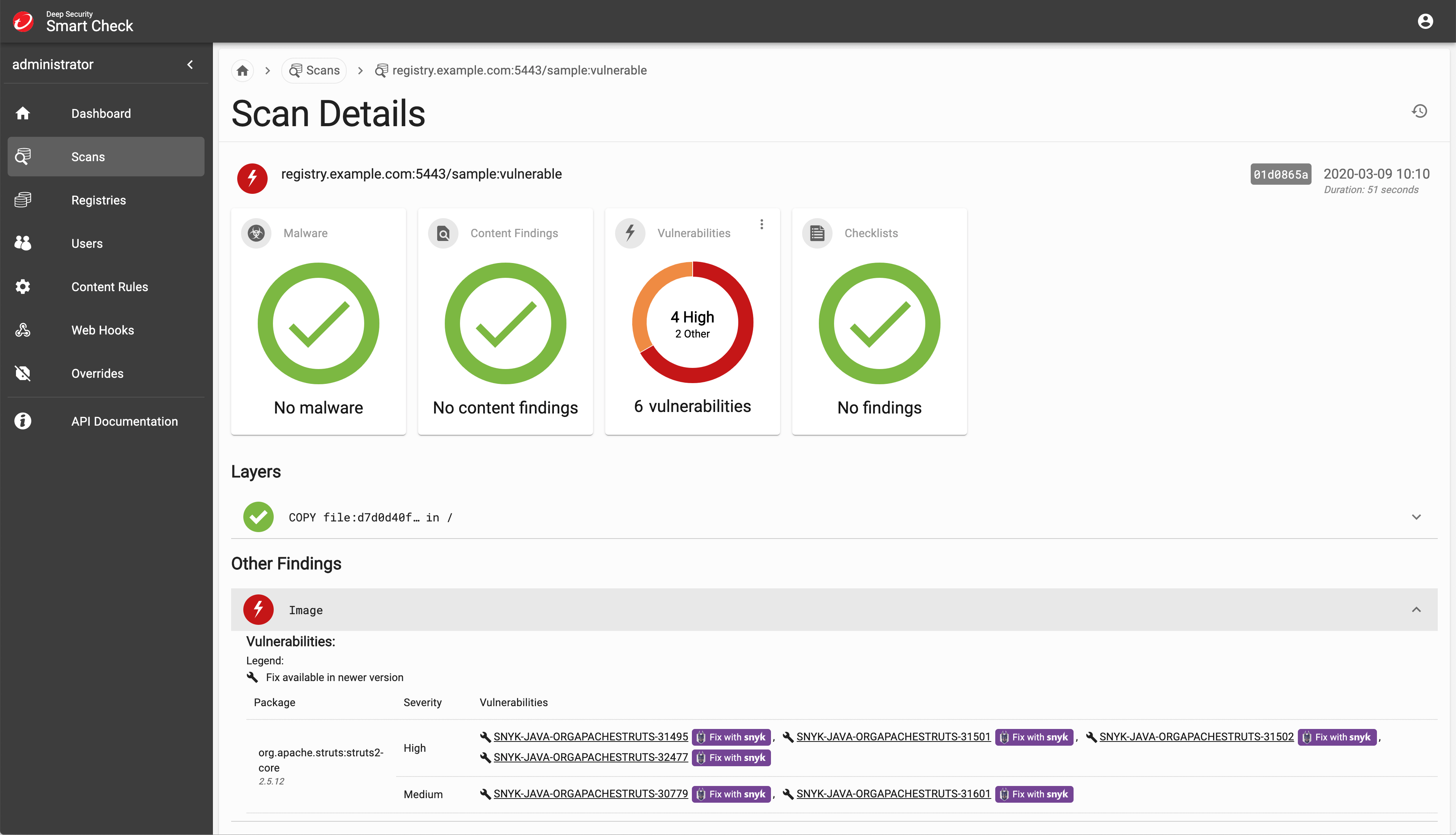Viewport: 1456px width, 835px height.
Task: Go to Content Rules page
Action: [x=109, y=287]
